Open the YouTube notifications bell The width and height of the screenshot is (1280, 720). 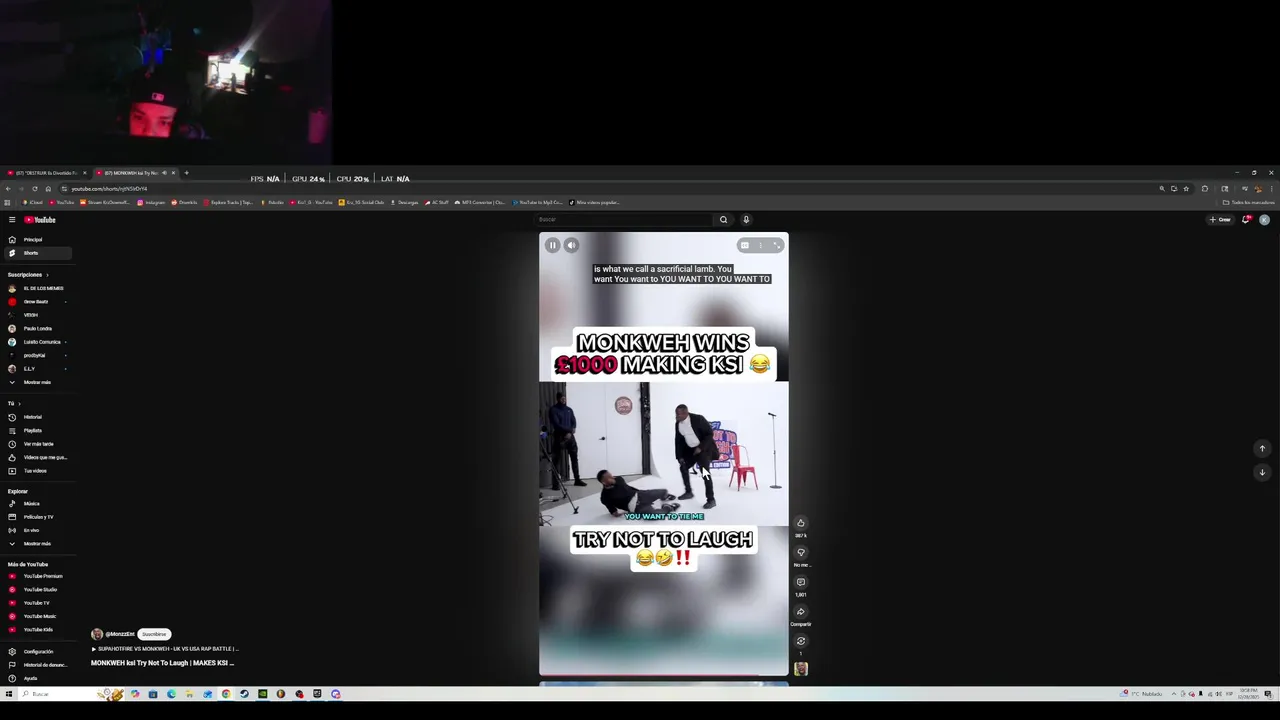[x=1246, y=220]
